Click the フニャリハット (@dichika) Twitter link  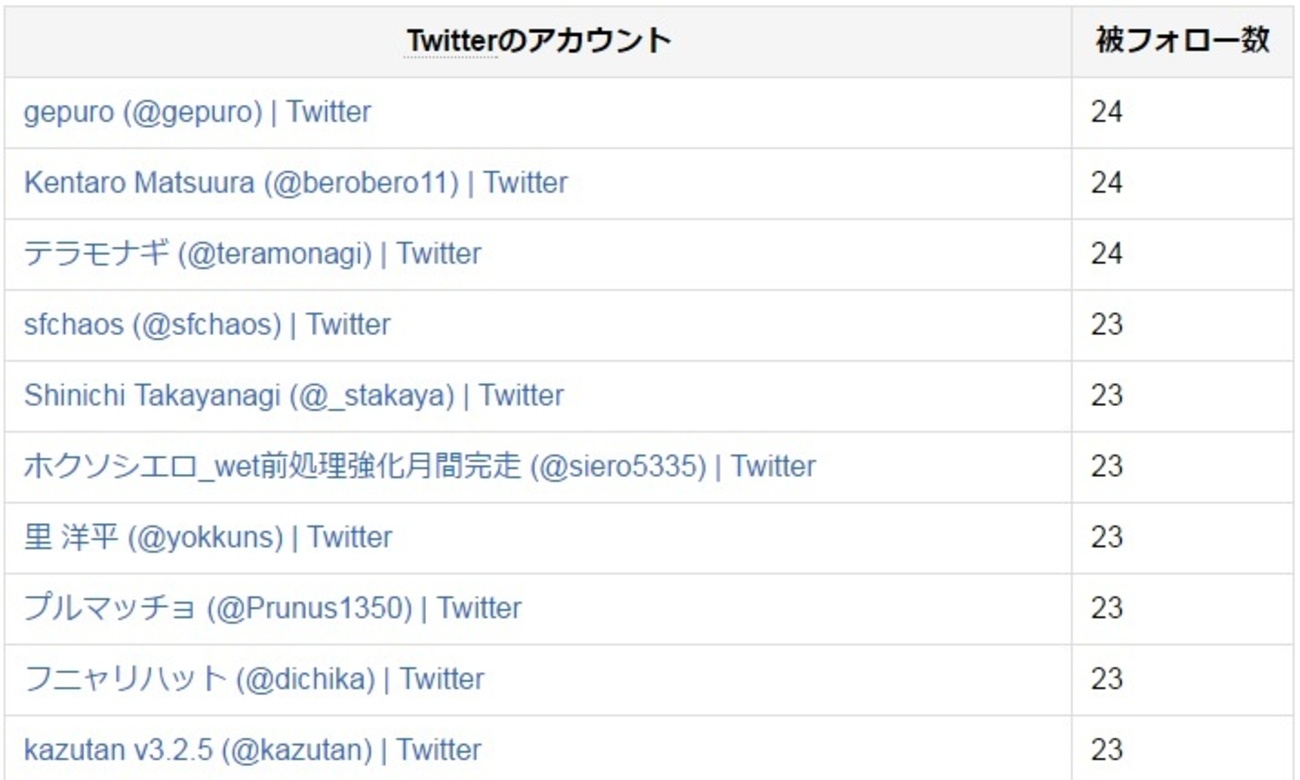click(x=254, y=680)
